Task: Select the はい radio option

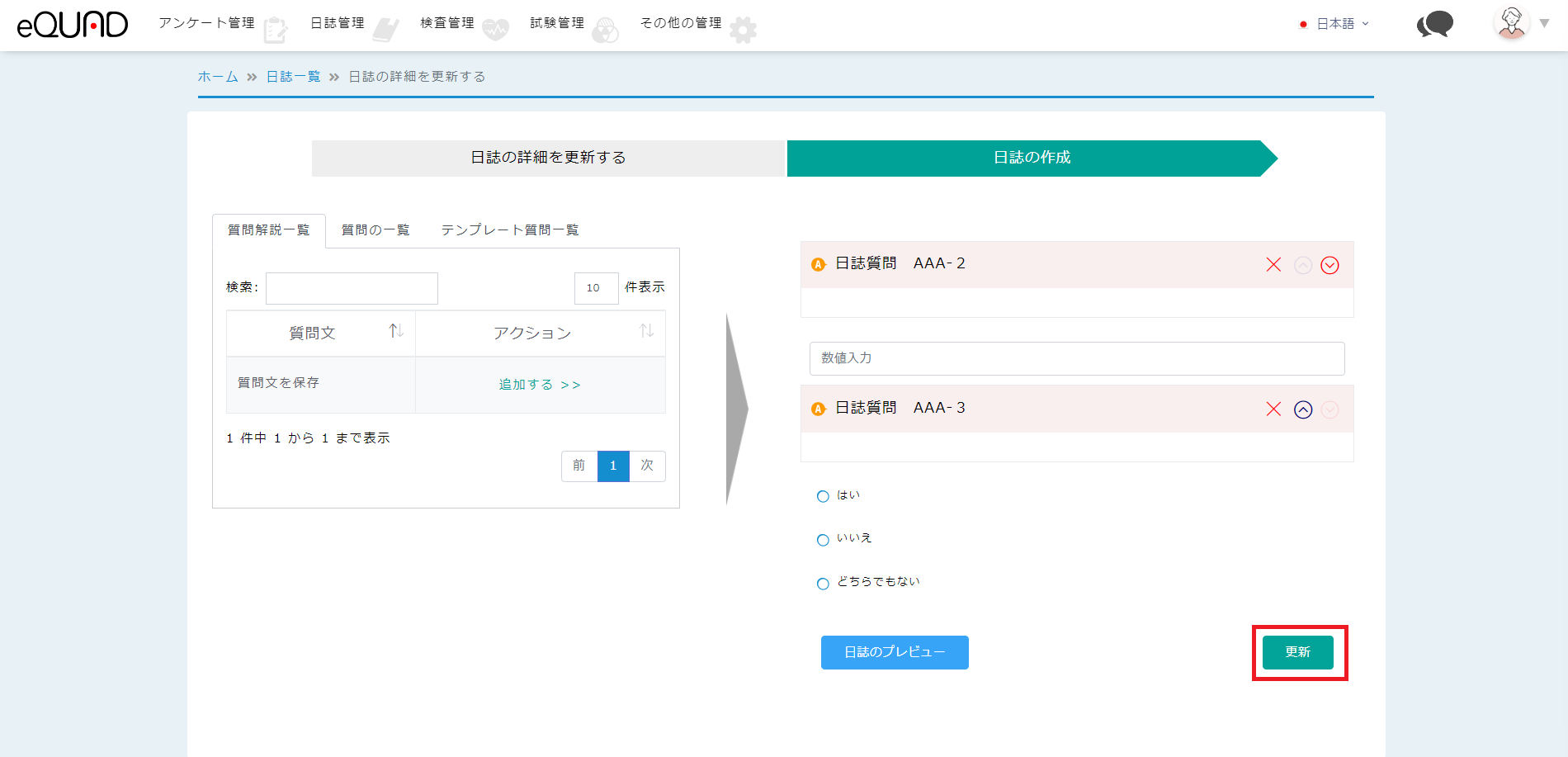Action: click(823, 496)
